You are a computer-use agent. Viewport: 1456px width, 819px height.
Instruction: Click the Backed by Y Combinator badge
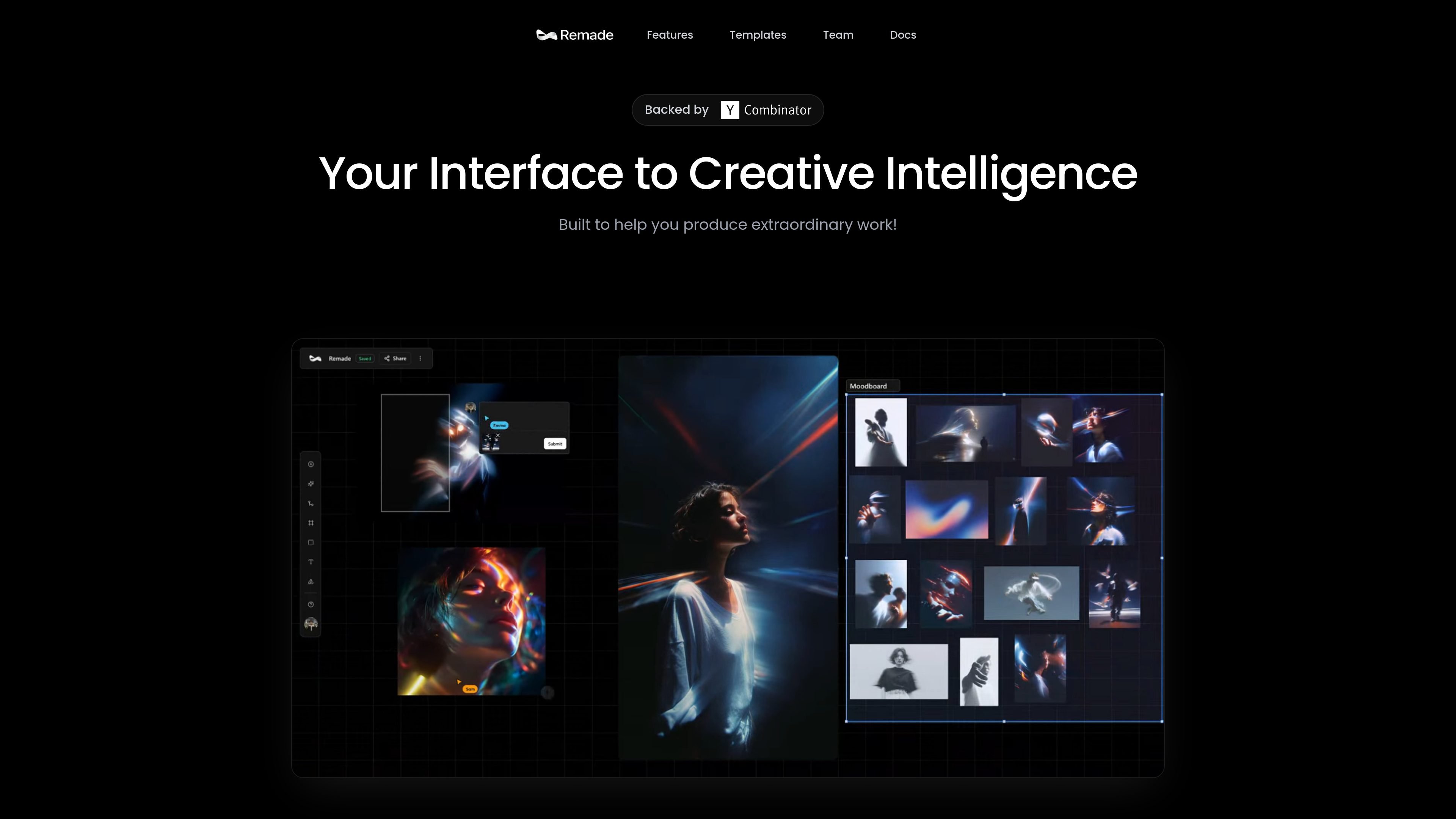tap(728, 110)
